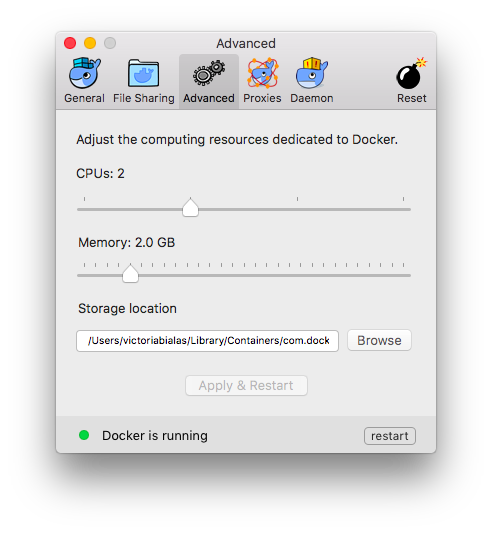
Task: Click the Memory slider track's far right end
Action: click(x=407, y=275)
